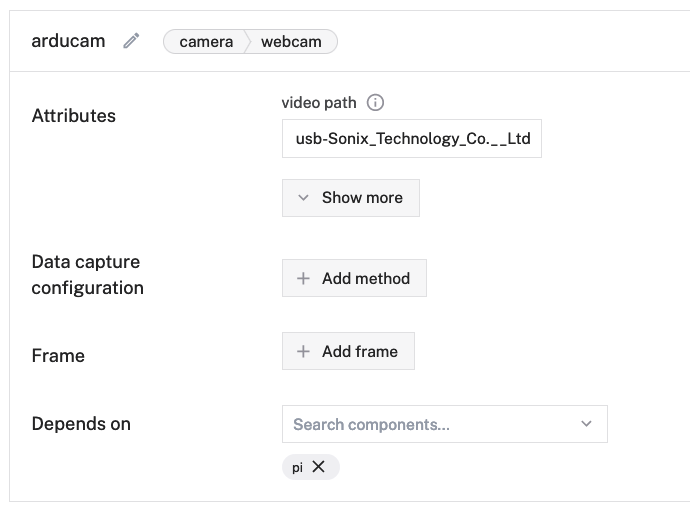This screenshot has width=690, height=513.
Task: Click the plus icon on Add frame
Action: point(304,352)
